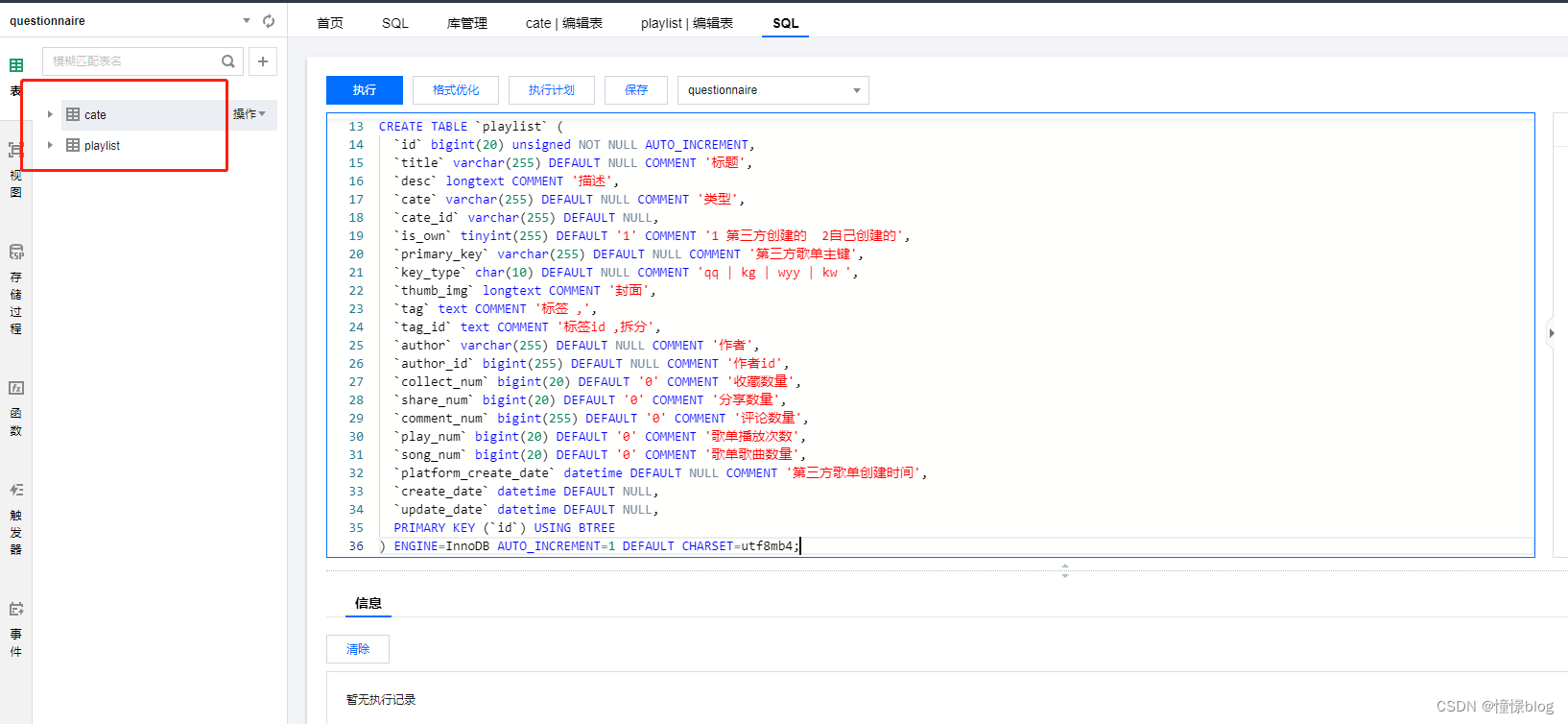Click the 执行 button

[365, 90]
